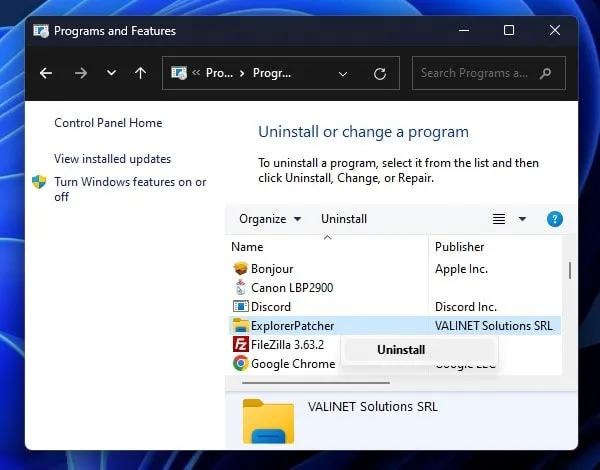Focus the Search Programs field
Image resolution: width=600 pixels, height=470 pixels.
489,73
